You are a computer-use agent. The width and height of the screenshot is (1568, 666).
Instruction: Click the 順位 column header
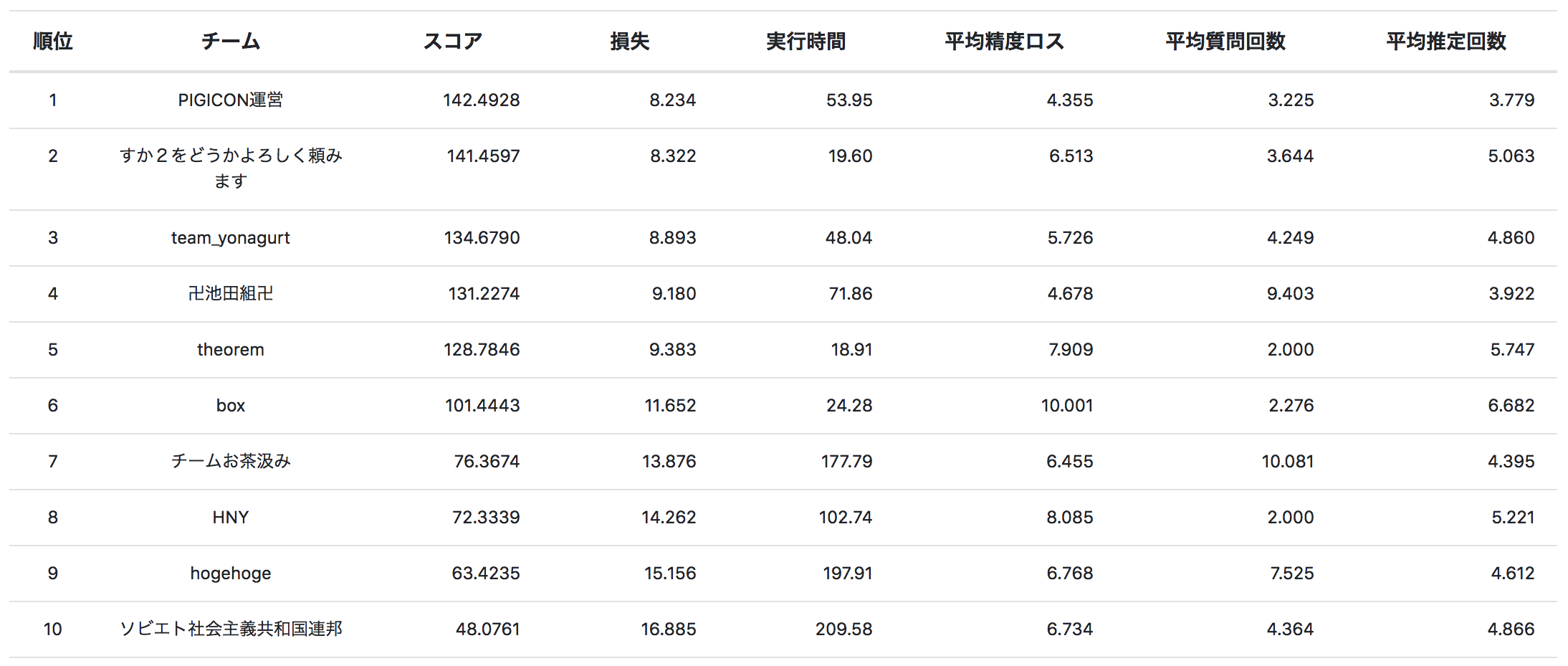(53, 42)
